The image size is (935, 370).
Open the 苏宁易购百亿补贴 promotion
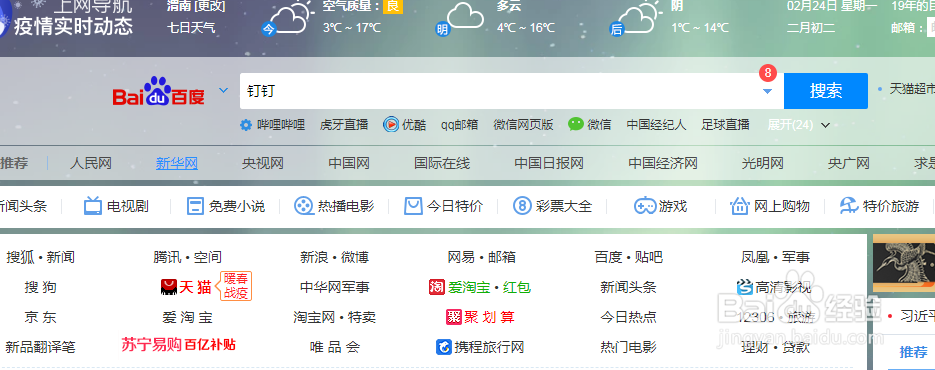click(178, 344)
